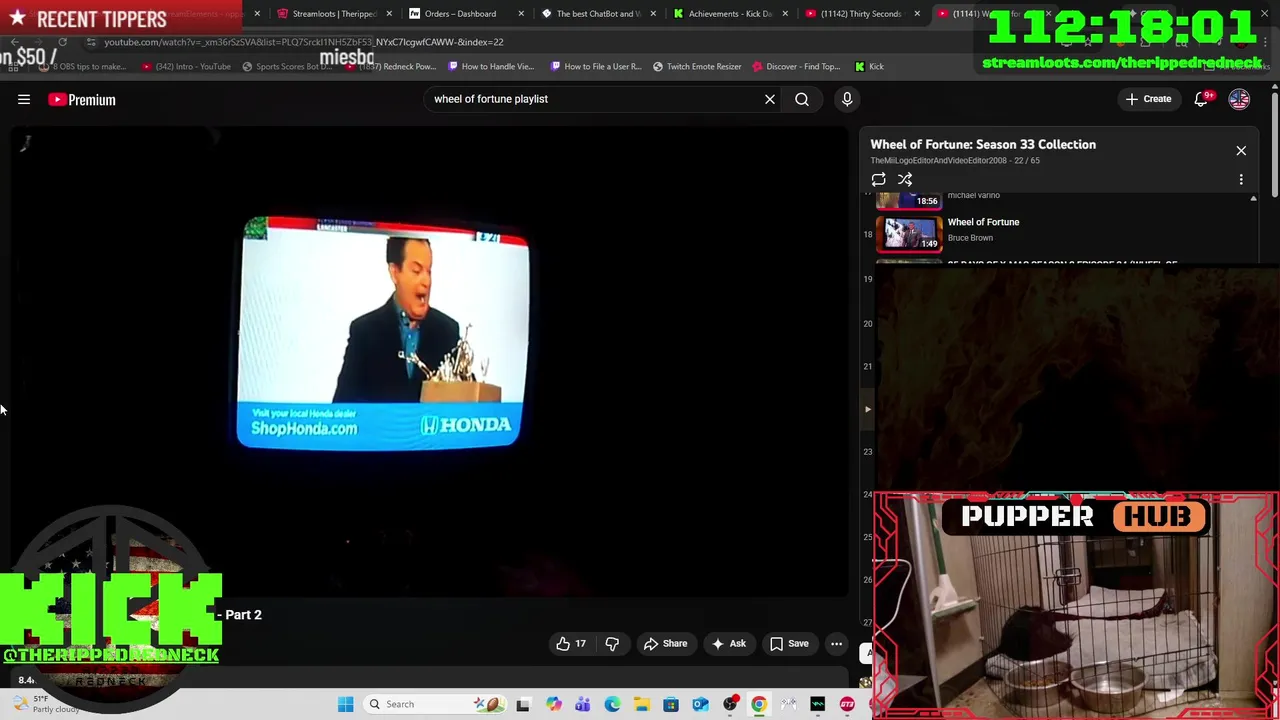This screenshot has width=1280, height=720.
Task: Open File Explorer from the taskbar
Action: (x=641, y=704)
